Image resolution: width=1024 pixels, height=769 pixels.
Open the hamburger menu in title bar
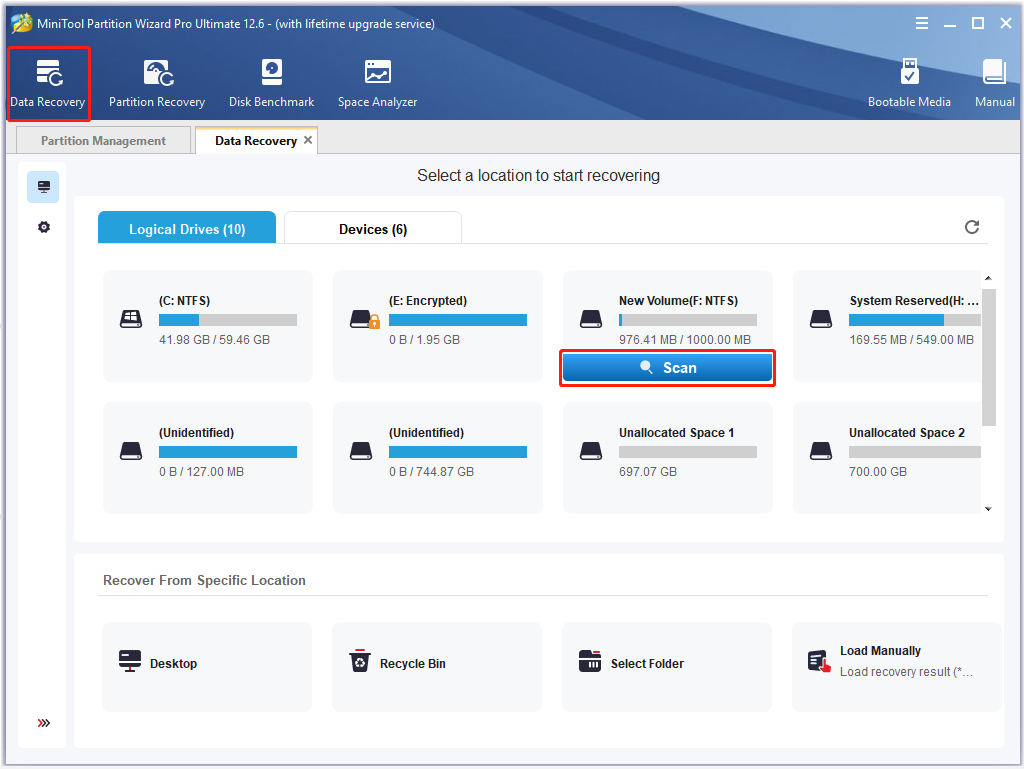(x=921, y=24)
